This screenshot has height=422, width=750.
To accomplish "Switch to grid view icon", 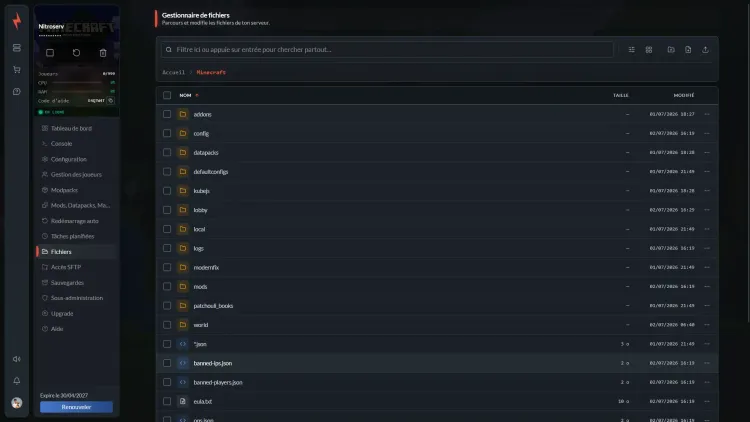I will (x=649, y=50).
